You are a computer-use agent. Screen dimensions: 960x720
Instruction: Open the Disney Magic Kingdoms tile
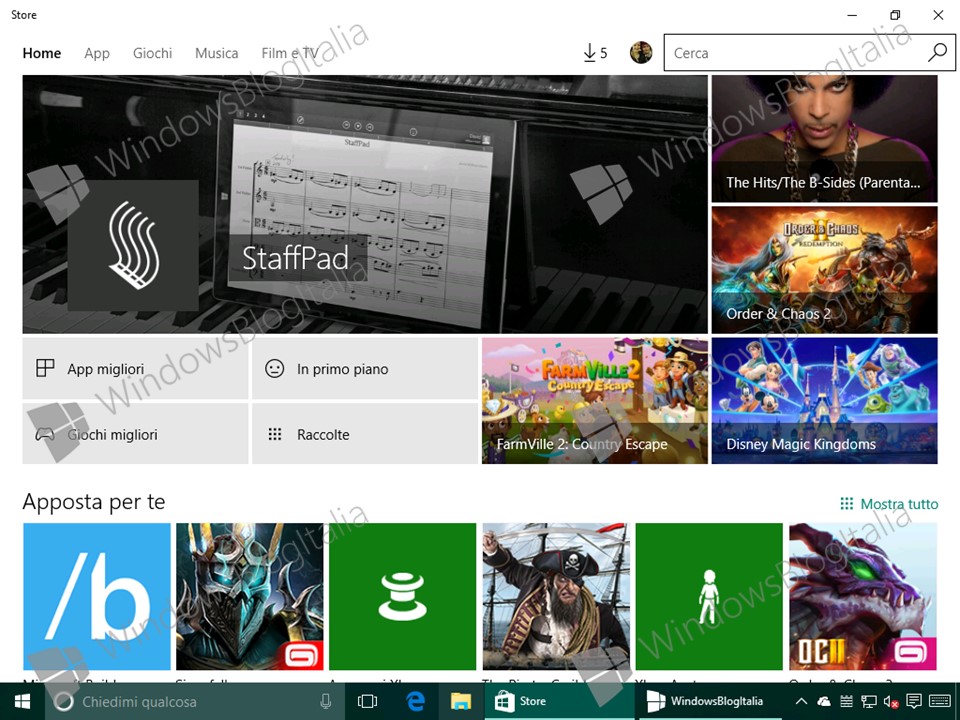(824, 400)
